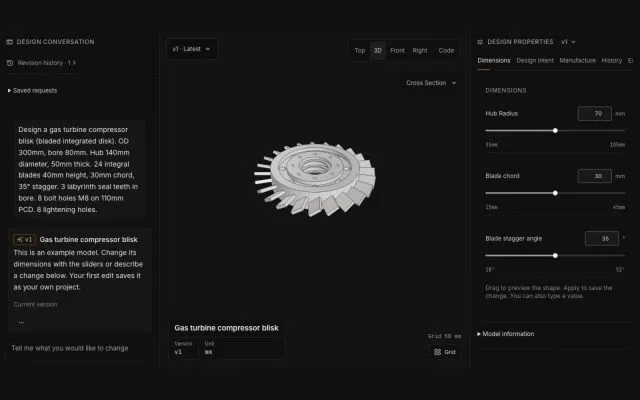Viewport: 640px width, 400px height.
Task: Toggle the Grid button
Action: click(445, 352)
